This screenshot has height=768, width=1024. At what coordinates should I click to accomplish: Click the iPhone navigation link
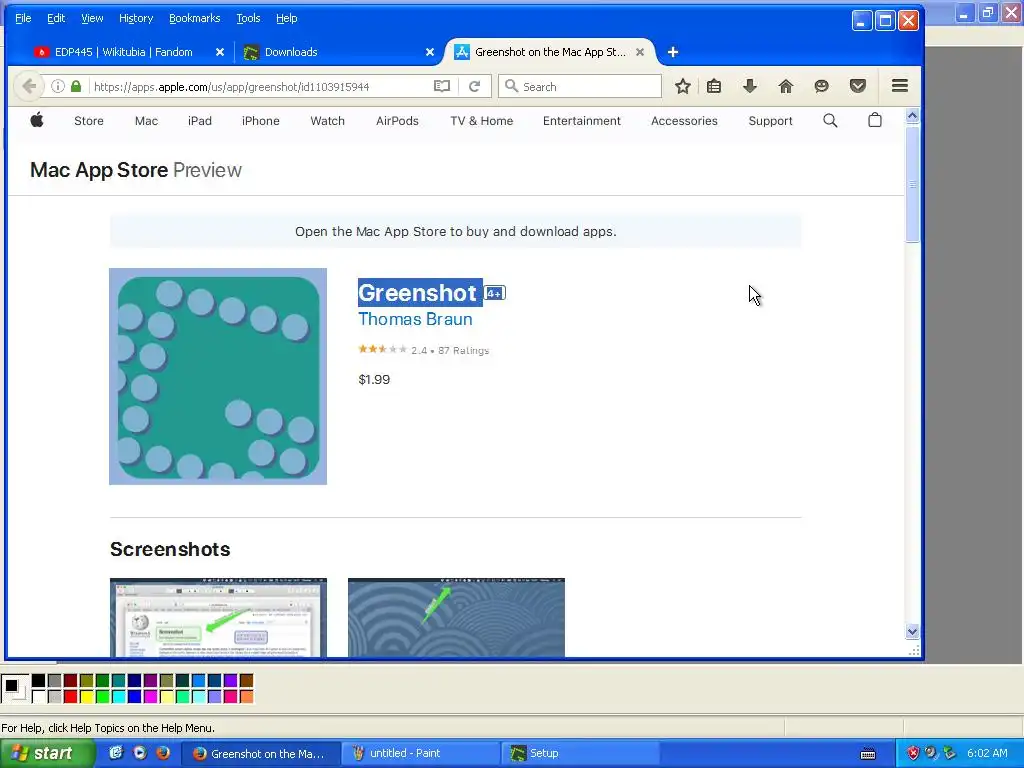[261, 121]
